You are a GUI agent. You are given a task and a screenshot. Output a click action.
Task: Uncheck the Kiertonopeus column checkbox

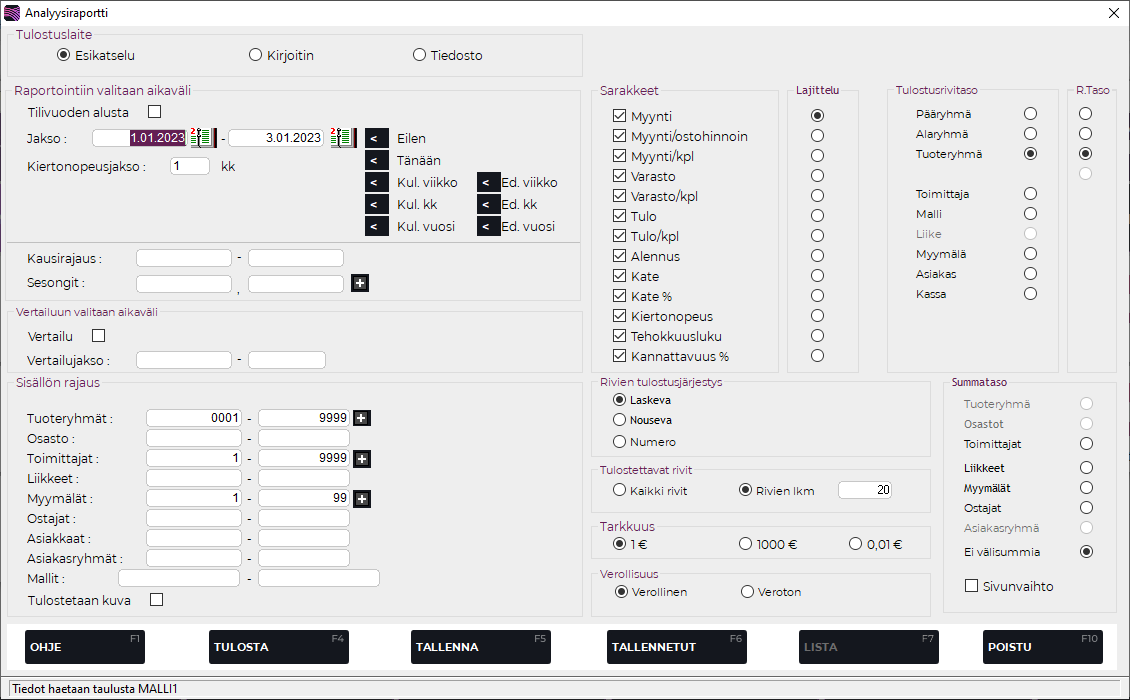point(619,316)
